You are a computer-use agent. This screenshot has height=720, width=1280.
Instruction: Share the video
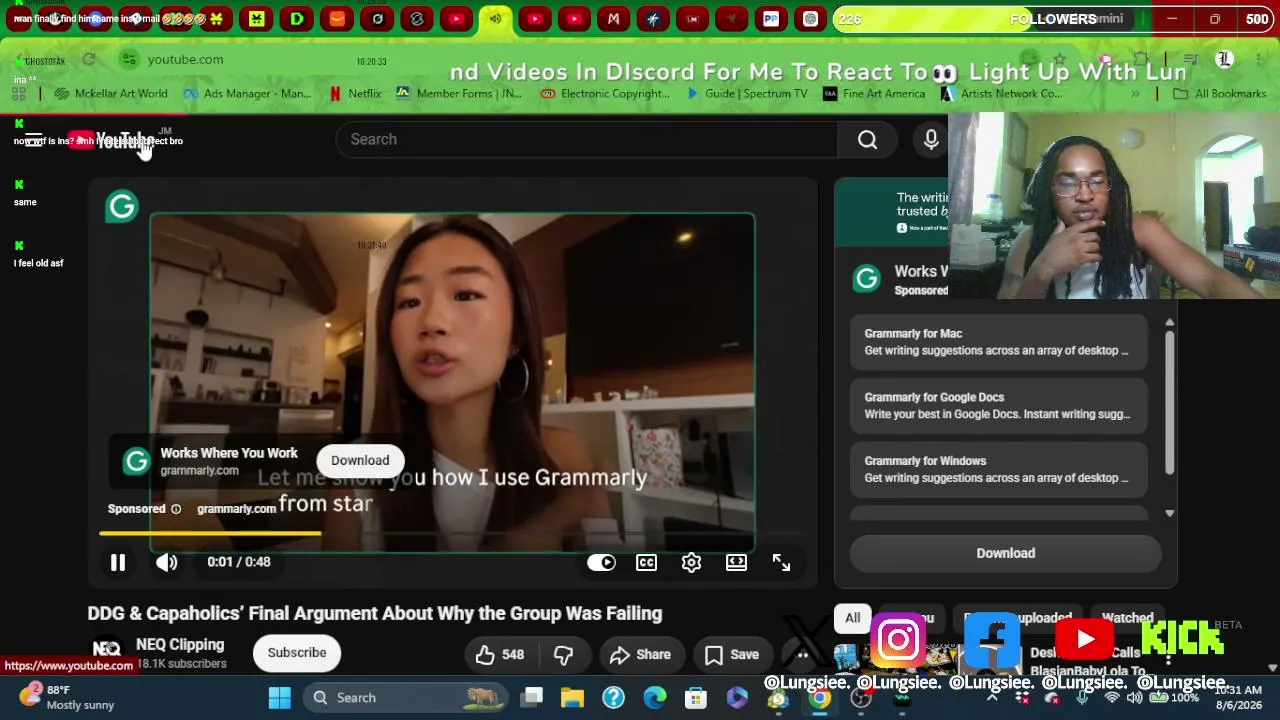(640, 655)
